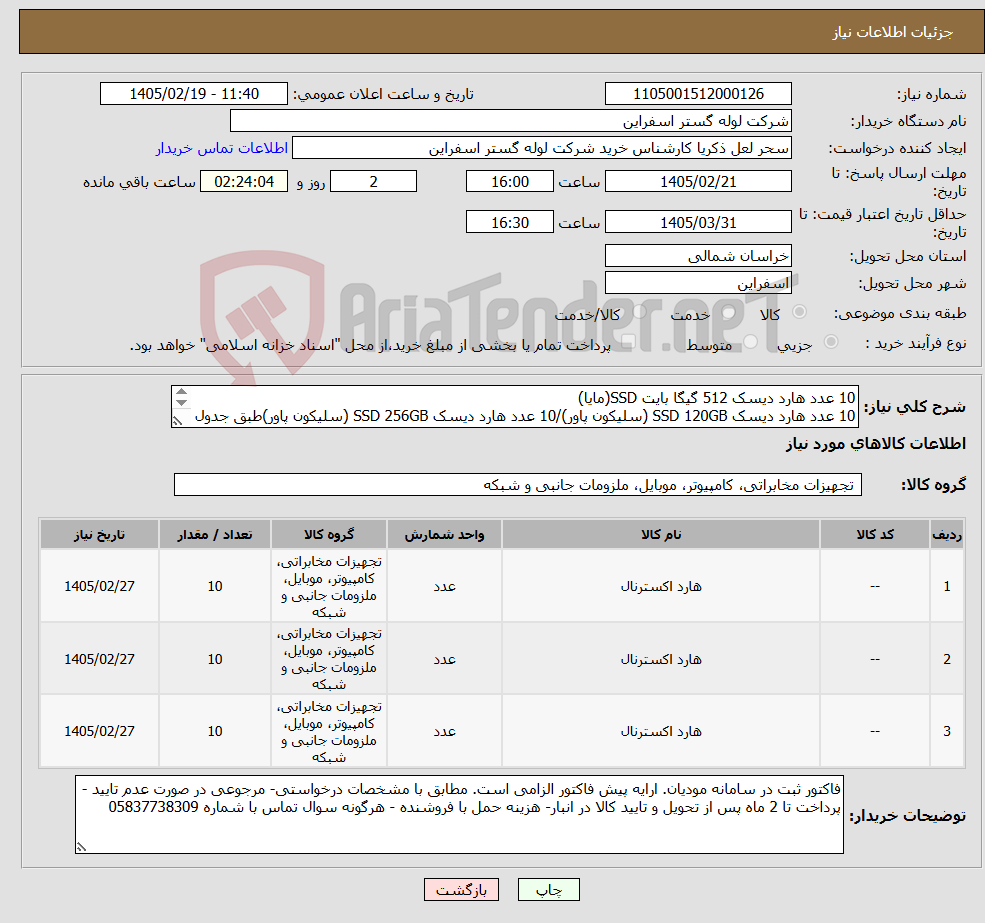The width and height of the screenshot is (985, 923).
Task: Click the request creator field سحر لعل ذکریا
Action: (541, 148)
